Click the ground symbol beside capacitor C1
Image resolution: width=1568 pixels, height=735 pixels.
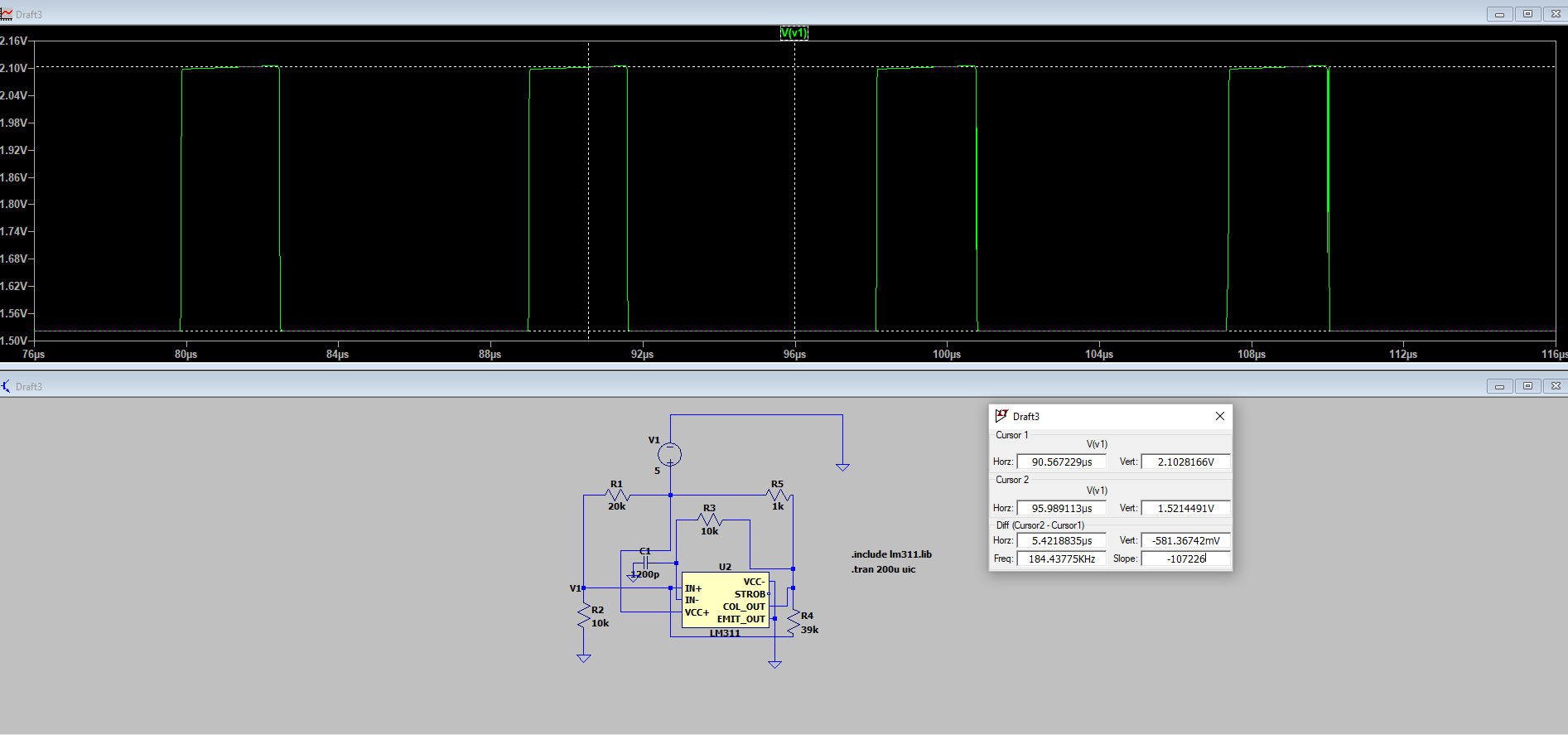point(632,578)
